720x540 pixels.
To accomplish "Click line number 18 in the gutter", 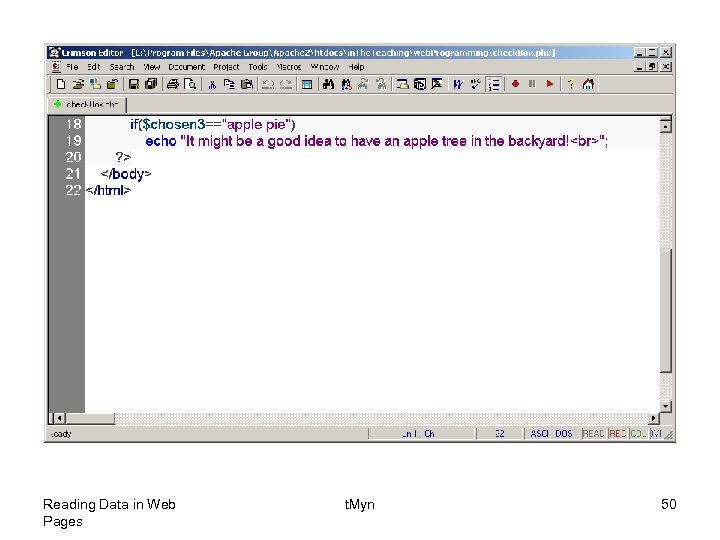I will coord(73,124).
